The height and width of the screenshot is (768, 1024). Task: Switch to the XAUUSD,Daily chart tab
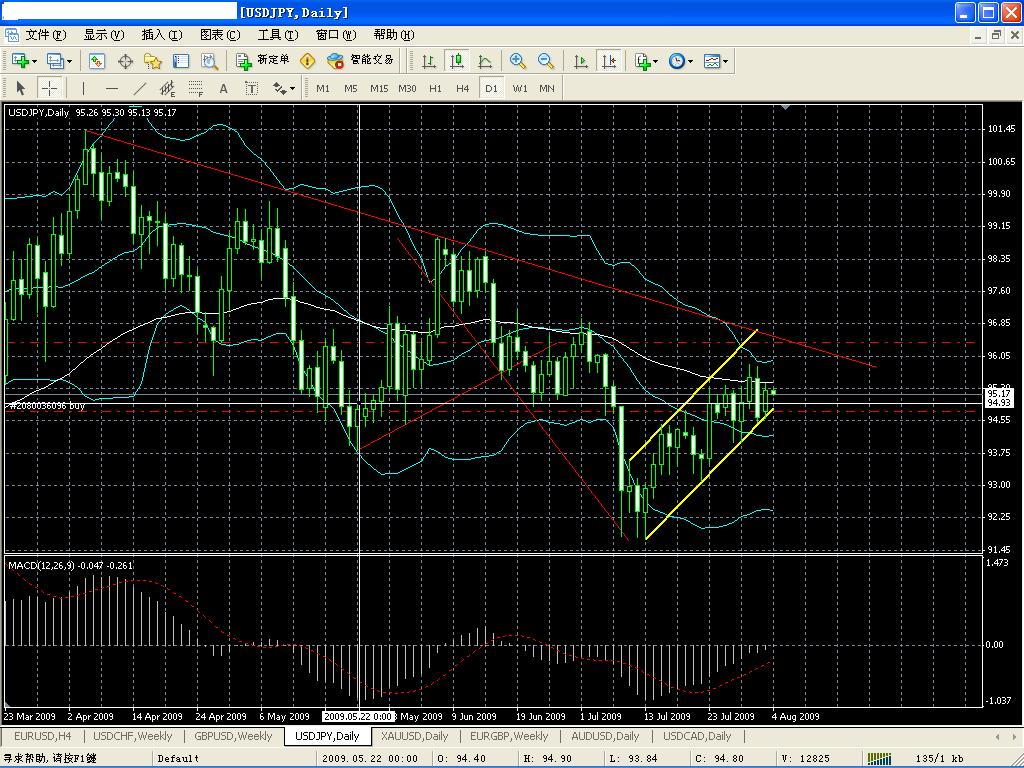414,736
